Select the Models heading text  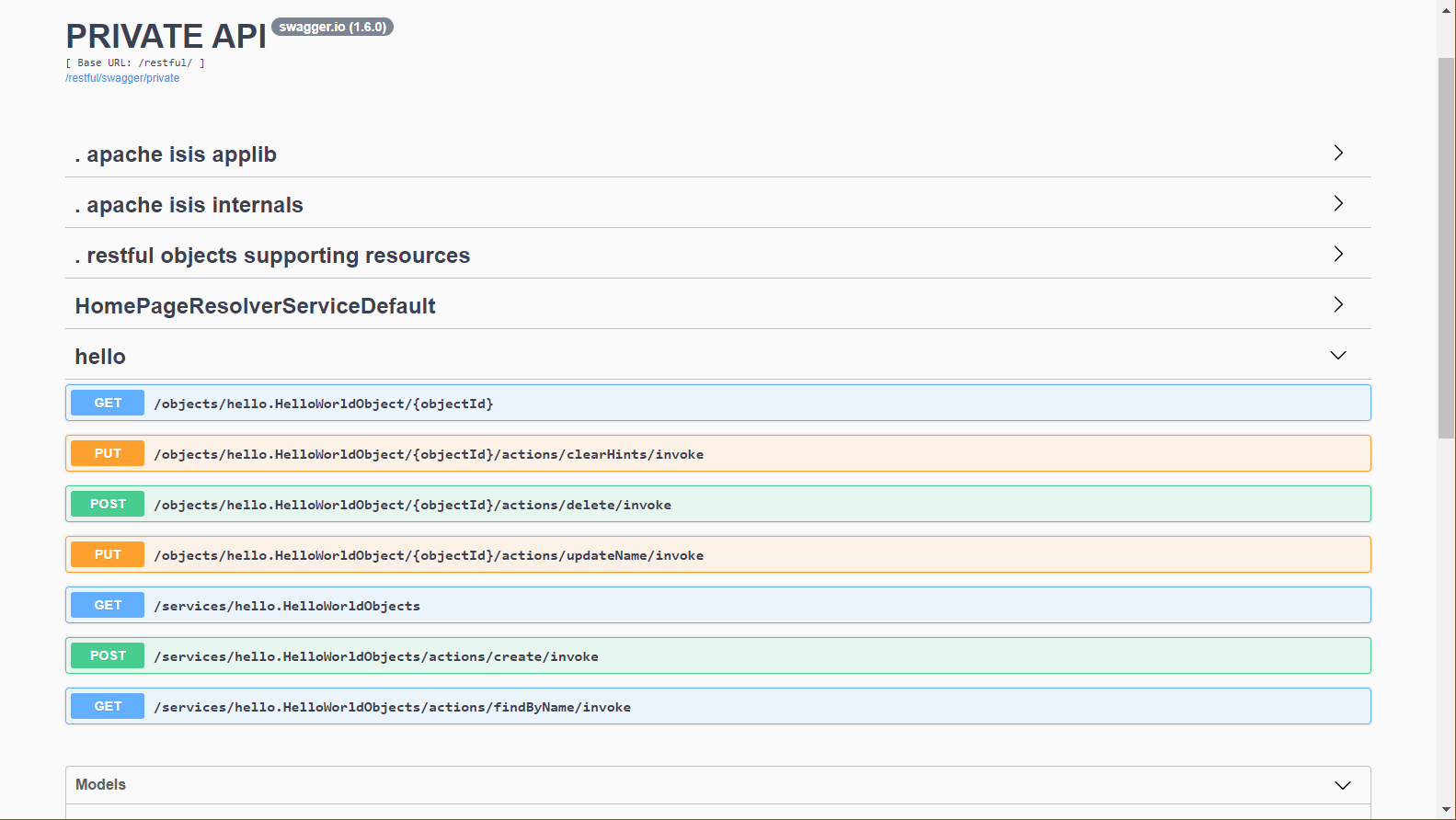coord(100,784)
